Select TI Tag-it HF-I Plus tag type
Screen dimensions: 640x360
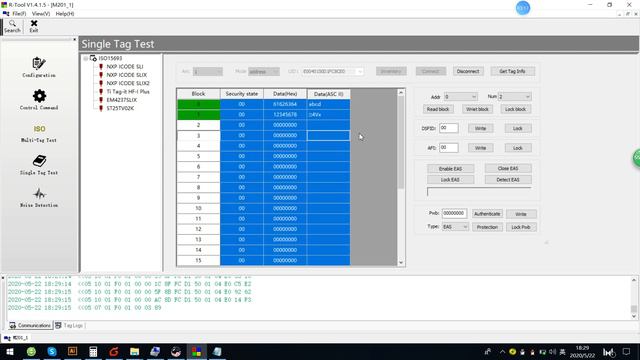[128, 92]
